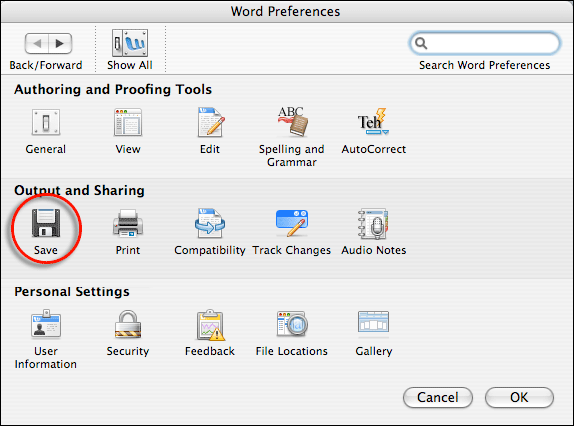Viewport: 574px width, 426px height.
Task: Open the File Locations preferences icon
Action: 292,323
